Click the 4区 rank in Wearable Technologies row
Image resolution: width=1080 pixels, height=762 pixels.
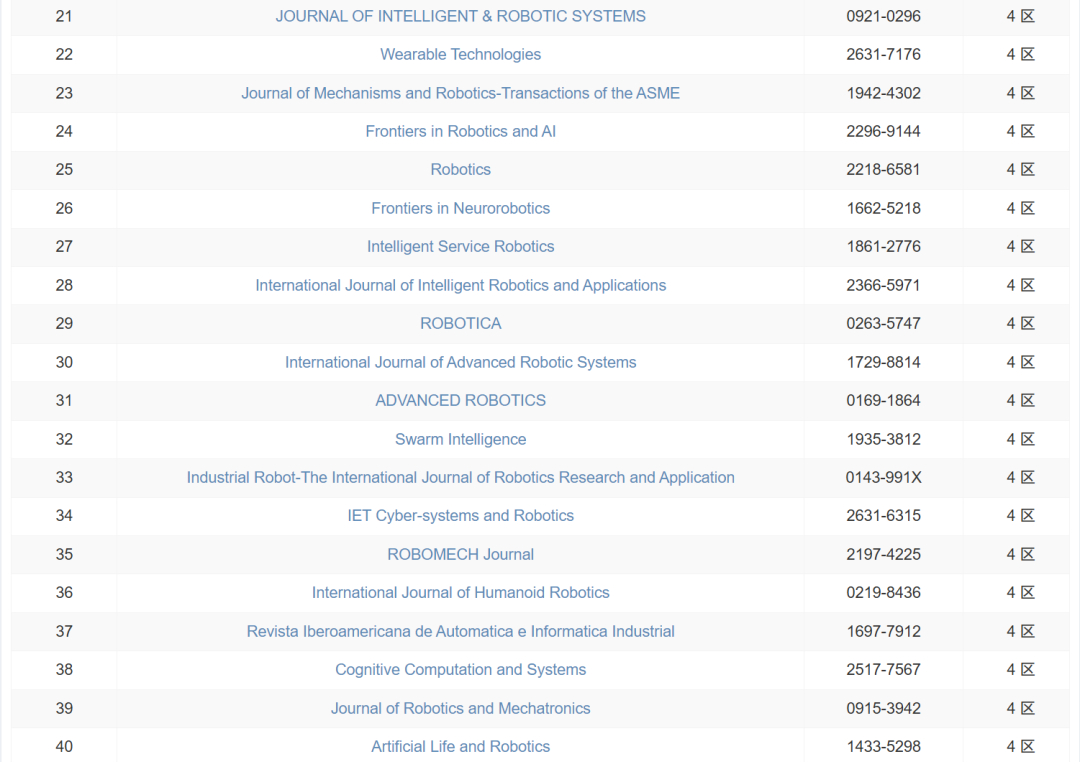[x=1020, y=54]
